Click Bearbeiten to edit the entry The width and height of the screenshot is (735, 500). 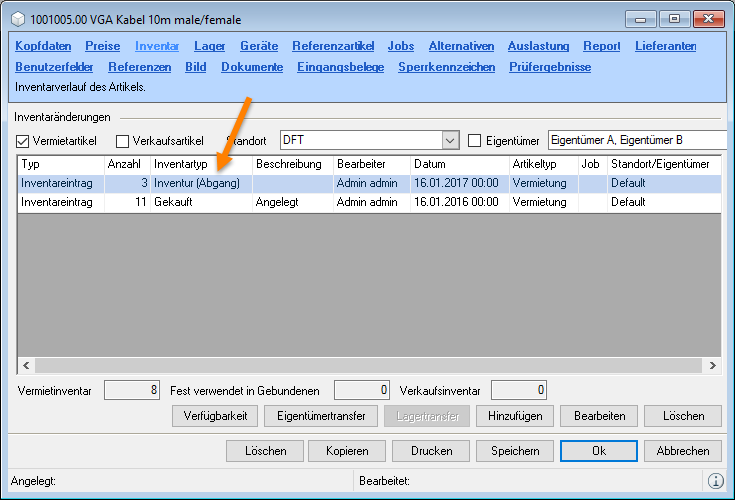(x=600, y=416)
